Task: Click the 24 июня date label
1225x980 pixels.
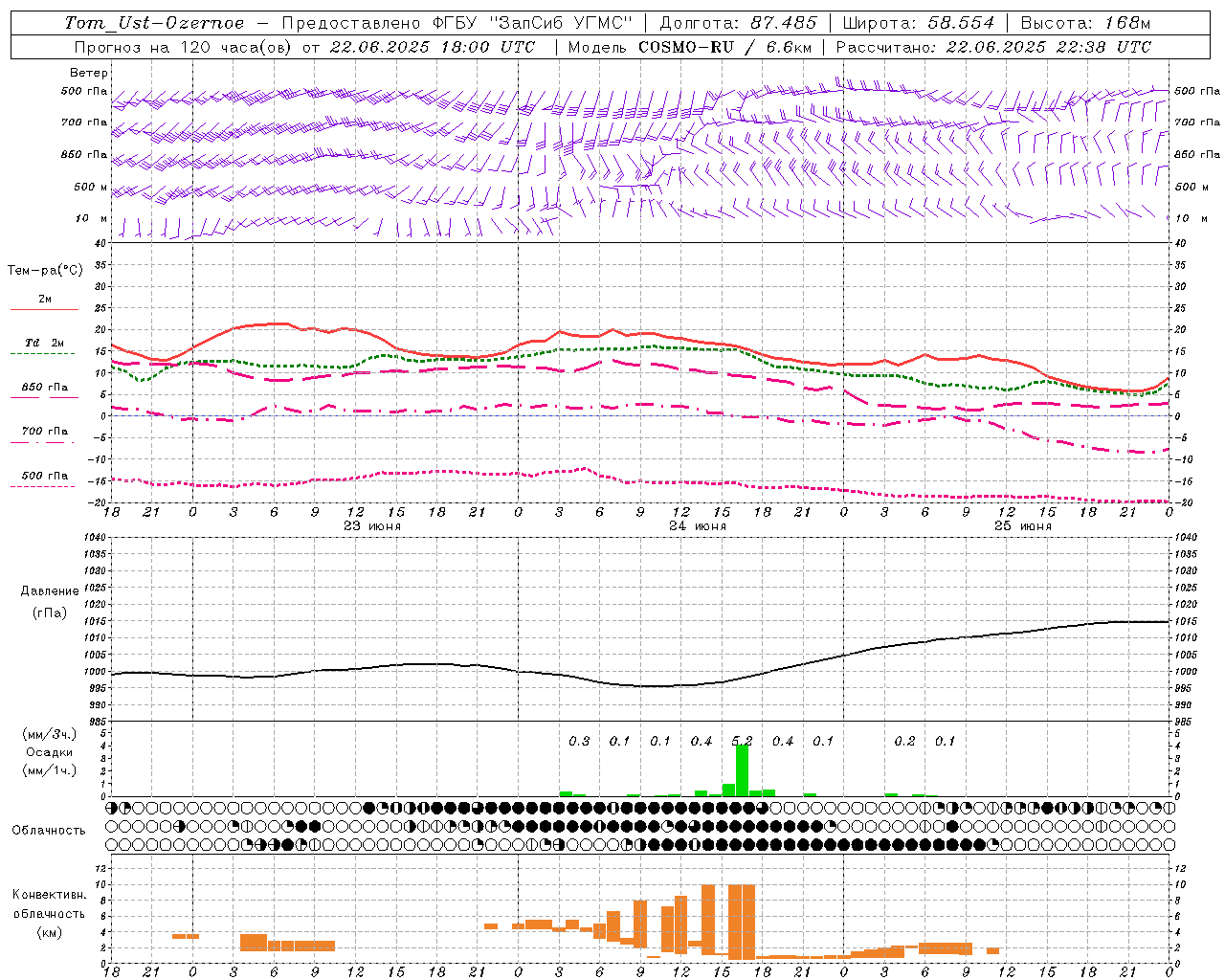Action: click(698, 526)
